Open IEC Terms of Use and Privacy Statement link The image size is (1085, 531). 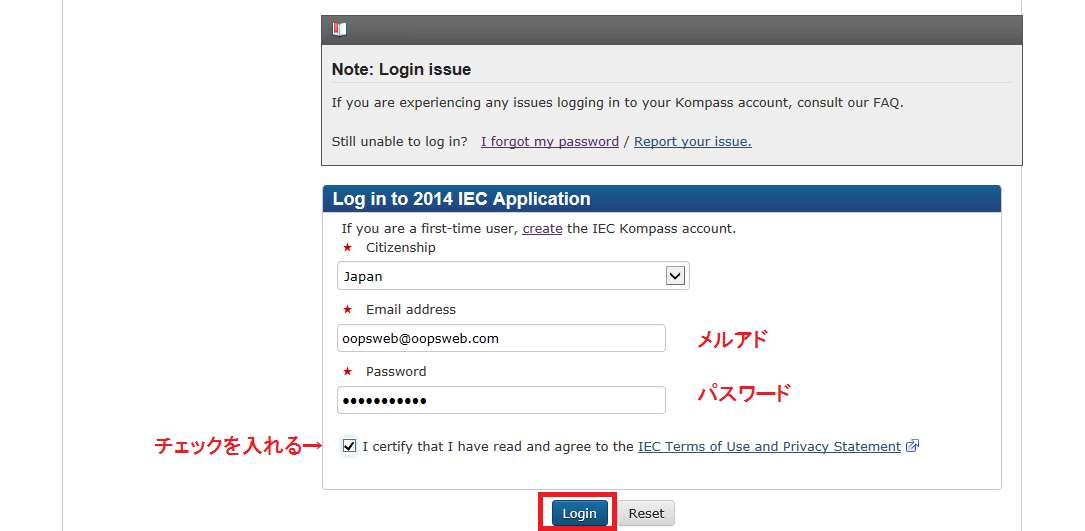(x=769, y=447)
